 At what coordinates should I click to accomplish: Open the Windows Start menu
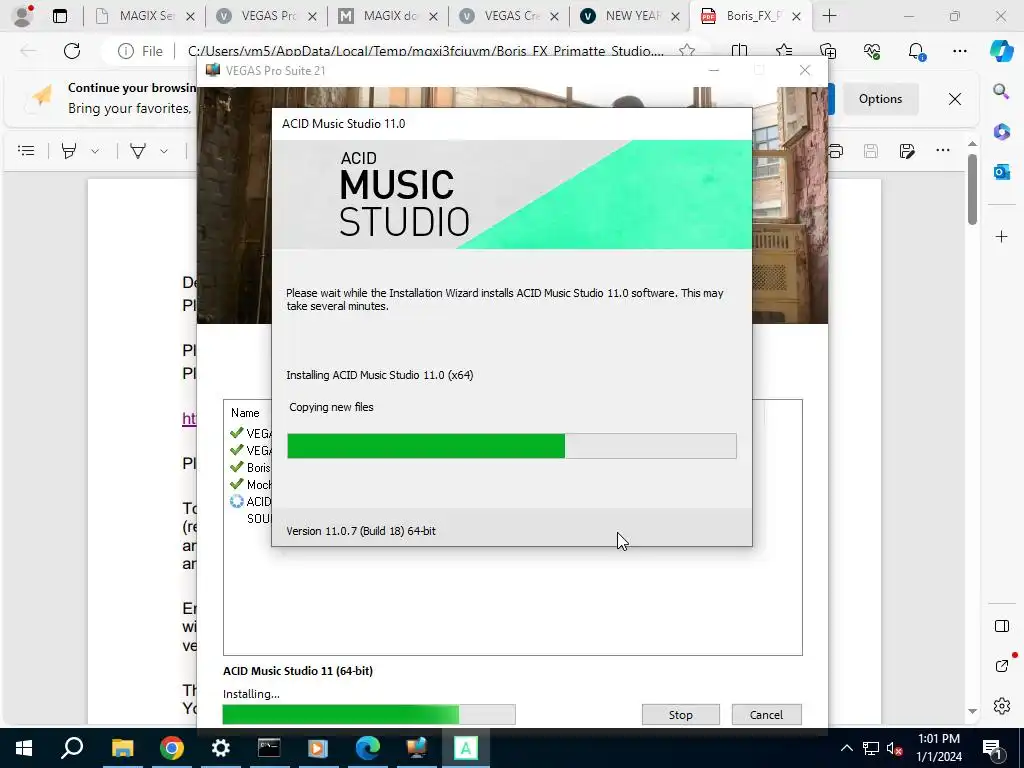(x=24, y=748)
